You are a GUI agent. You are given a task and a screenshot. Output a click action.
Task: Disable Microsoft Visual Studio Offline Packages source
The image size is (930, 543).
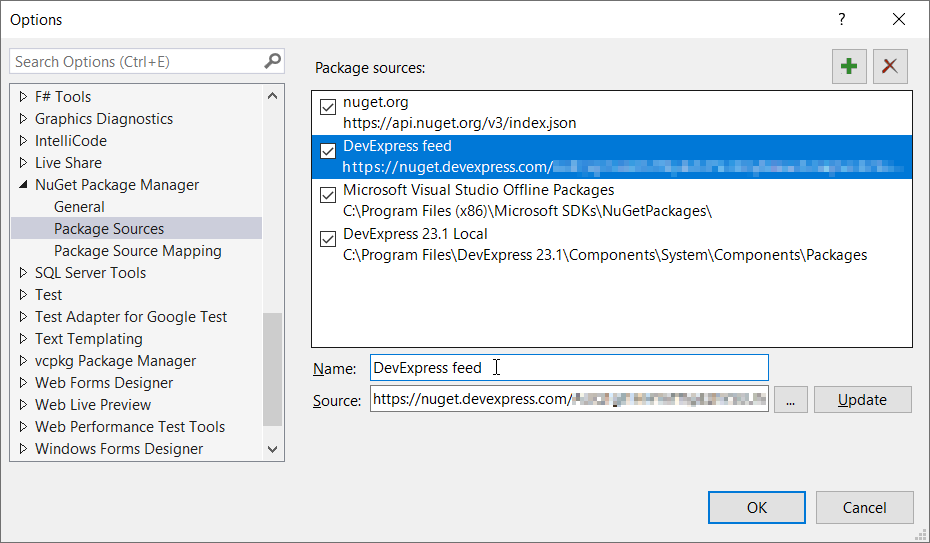328,195
